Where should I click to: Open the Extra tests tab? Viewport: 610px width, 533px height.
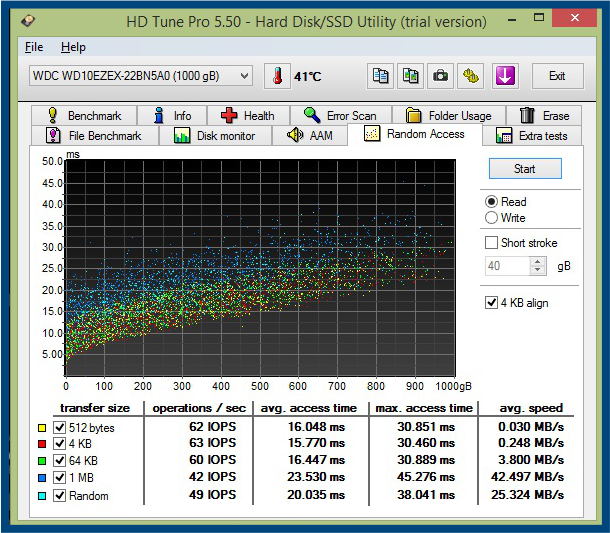(x=532, y=135)
